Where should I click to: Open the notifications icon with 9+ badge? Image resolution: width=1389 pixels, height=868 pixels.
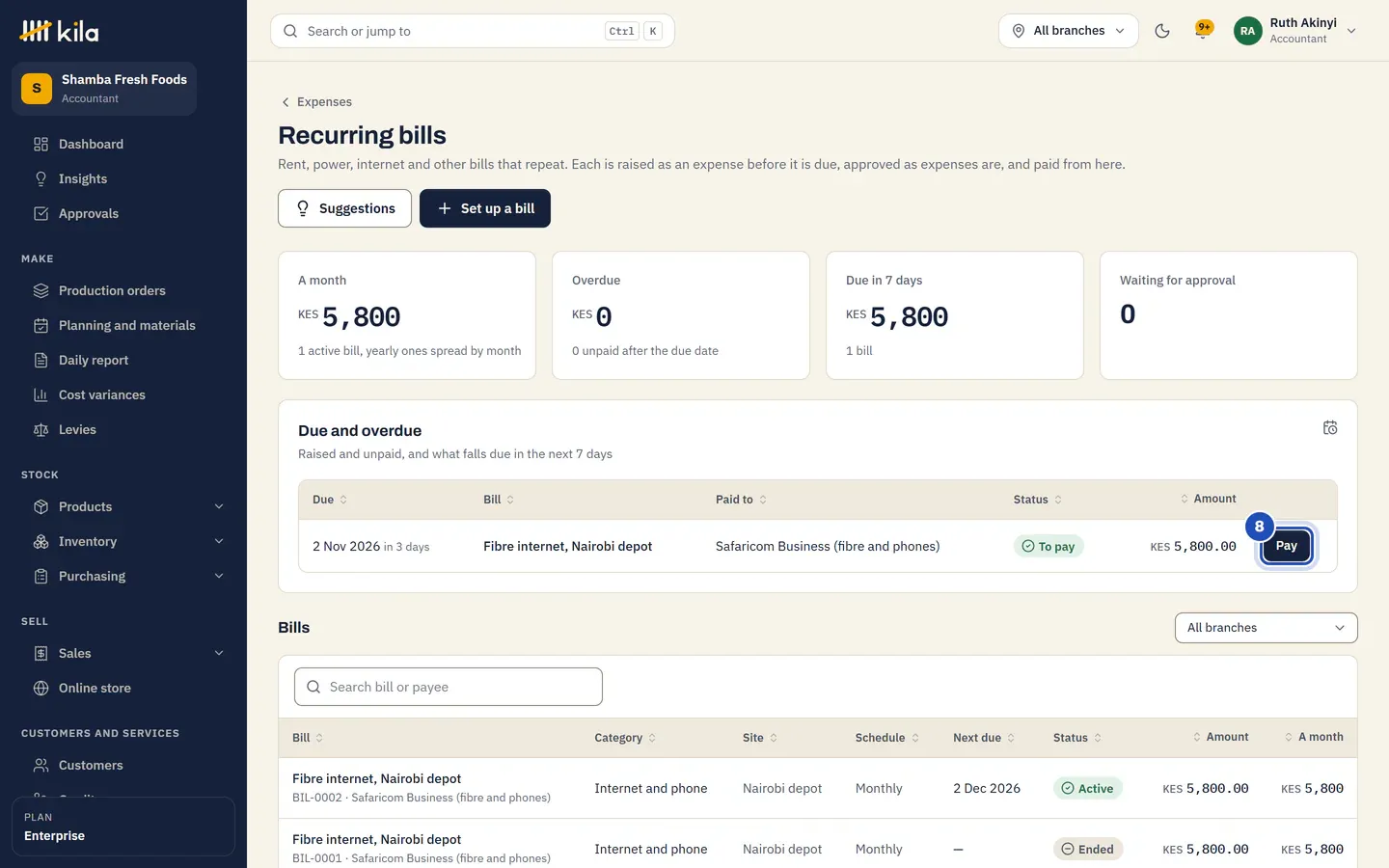(x=1203, y=30)
